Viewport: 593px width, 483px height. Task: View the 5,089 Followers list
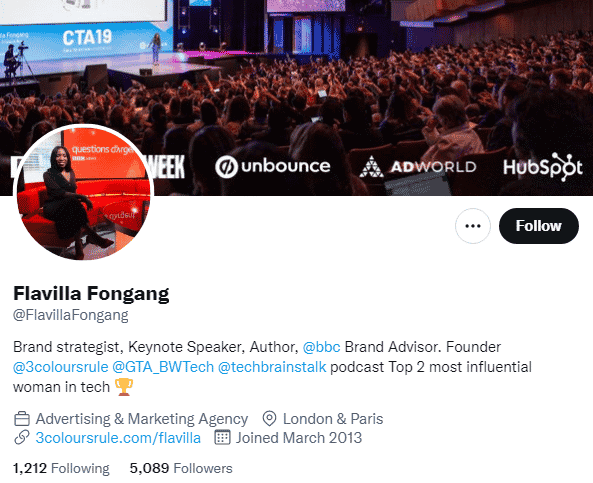[181, 468]
